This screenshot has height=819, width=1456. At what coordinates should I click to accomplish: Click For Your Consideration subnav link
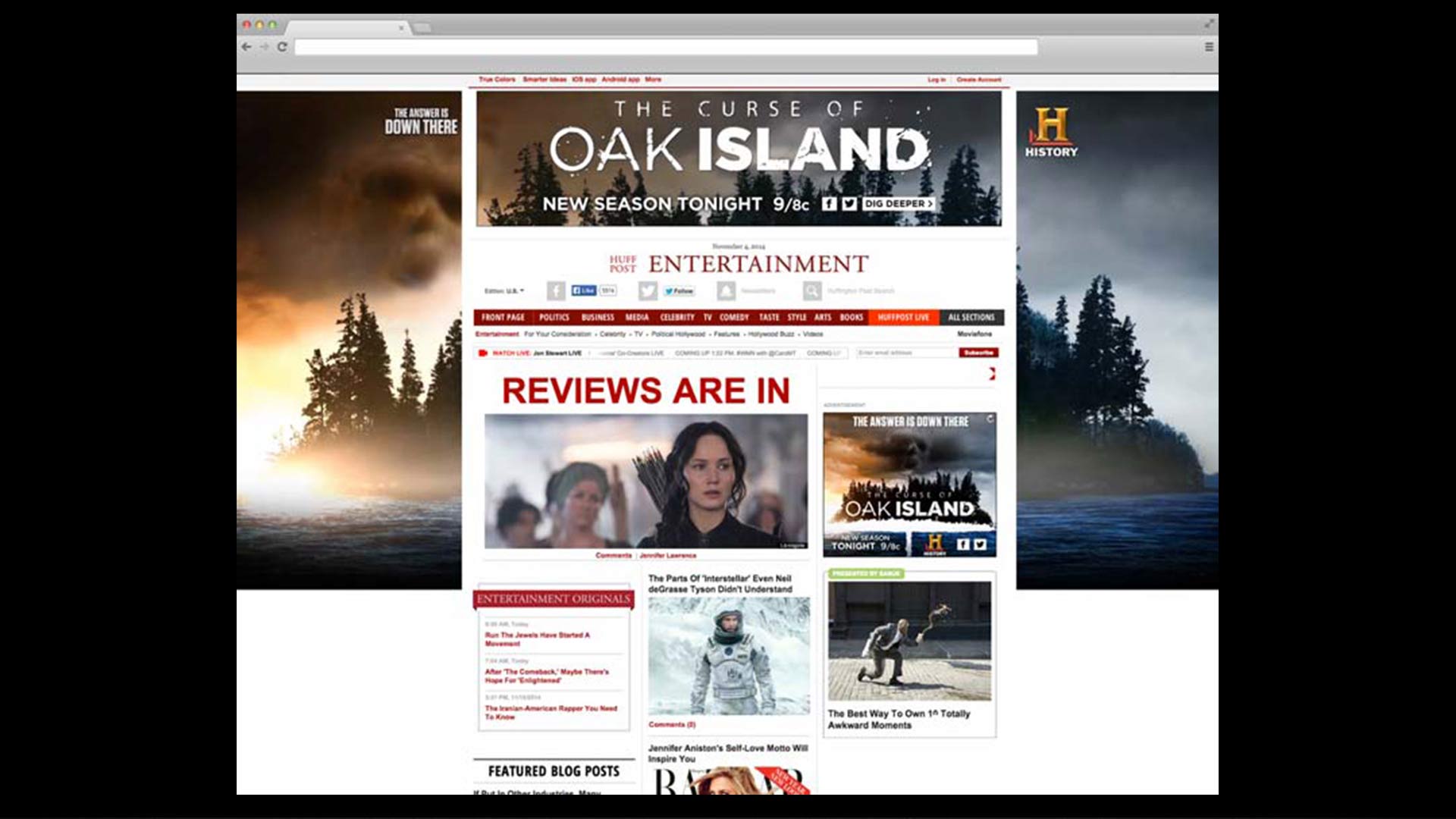(557, 334)
